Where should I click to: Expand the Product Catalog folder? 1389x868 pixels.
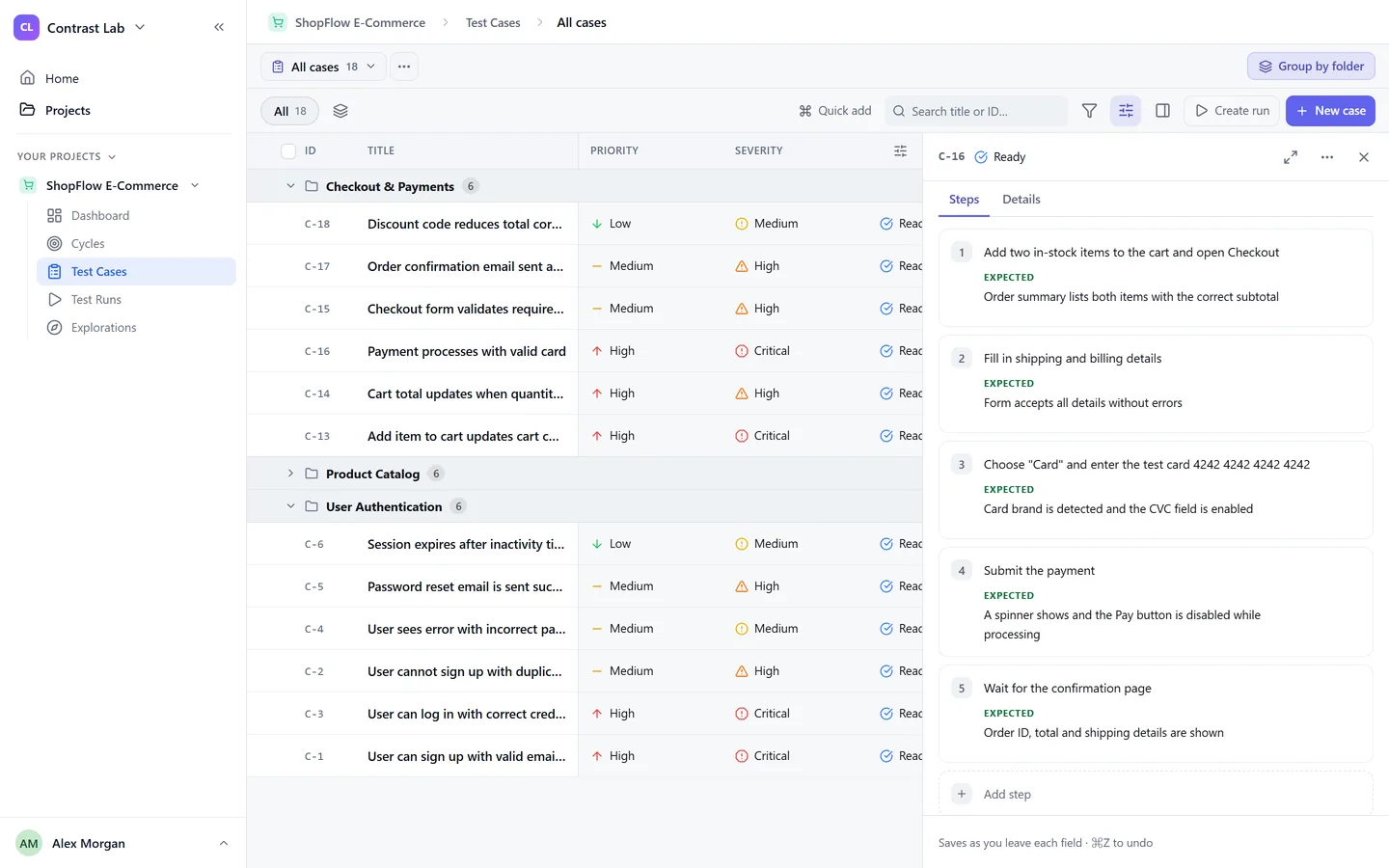coord(290,474)
